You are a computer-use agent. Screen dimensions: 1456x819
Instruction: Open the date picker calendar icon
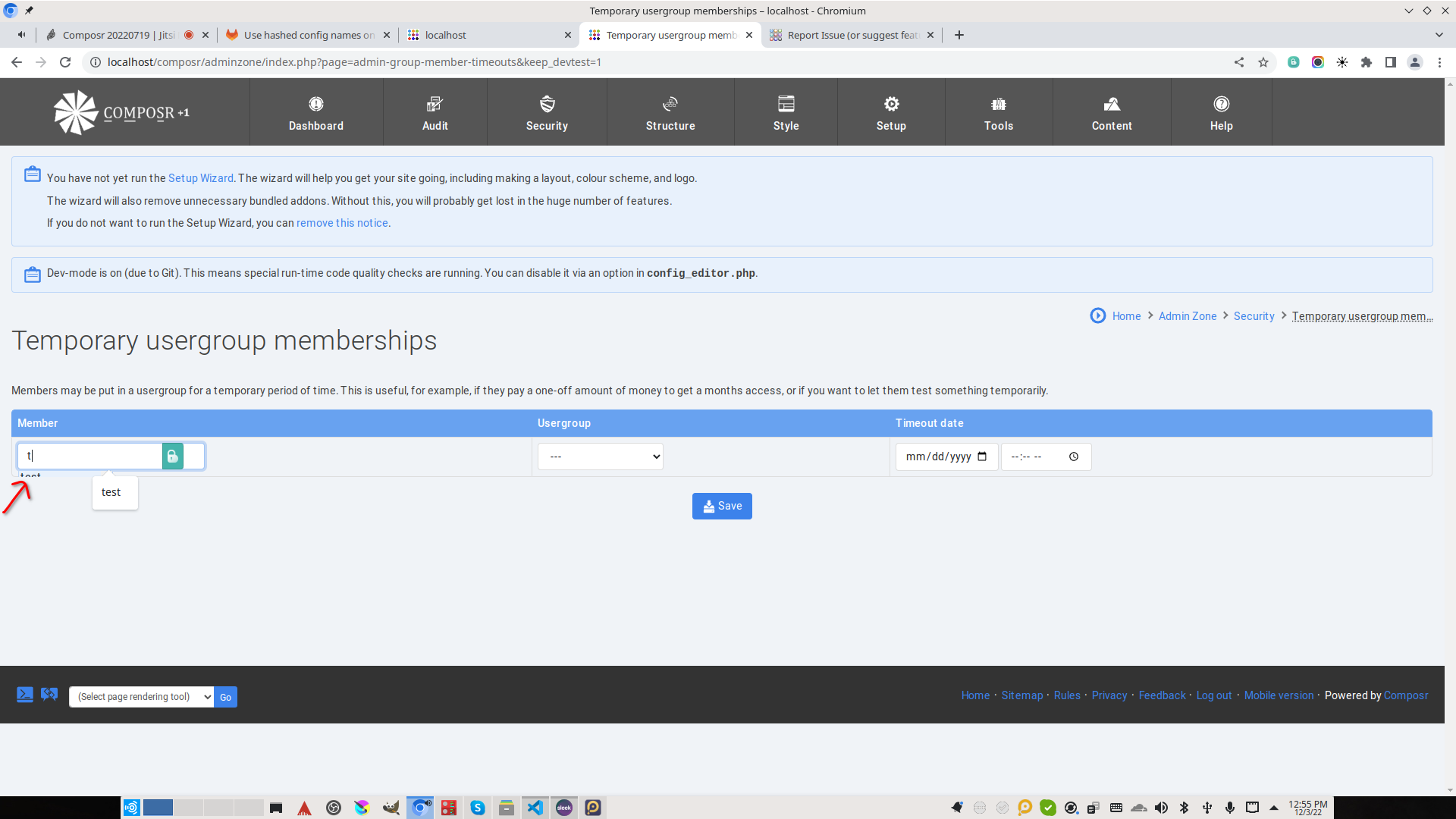pos(982,457)
